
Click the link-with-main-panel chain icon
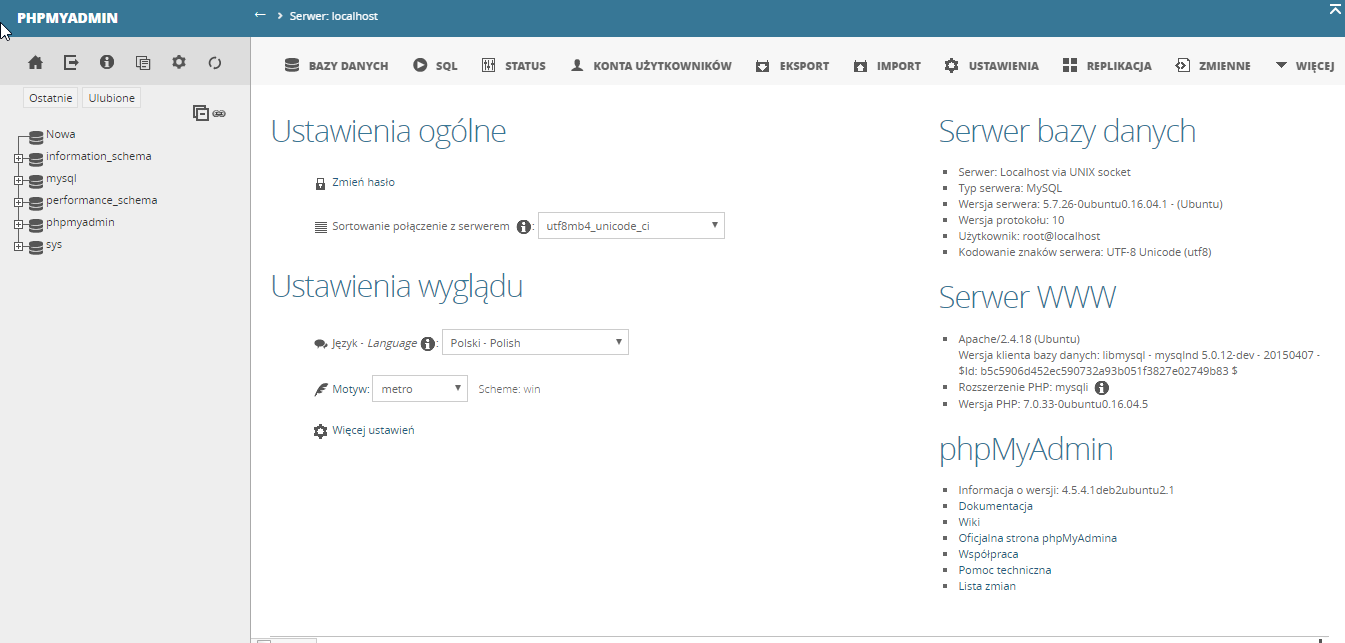(x=219, y=114)
